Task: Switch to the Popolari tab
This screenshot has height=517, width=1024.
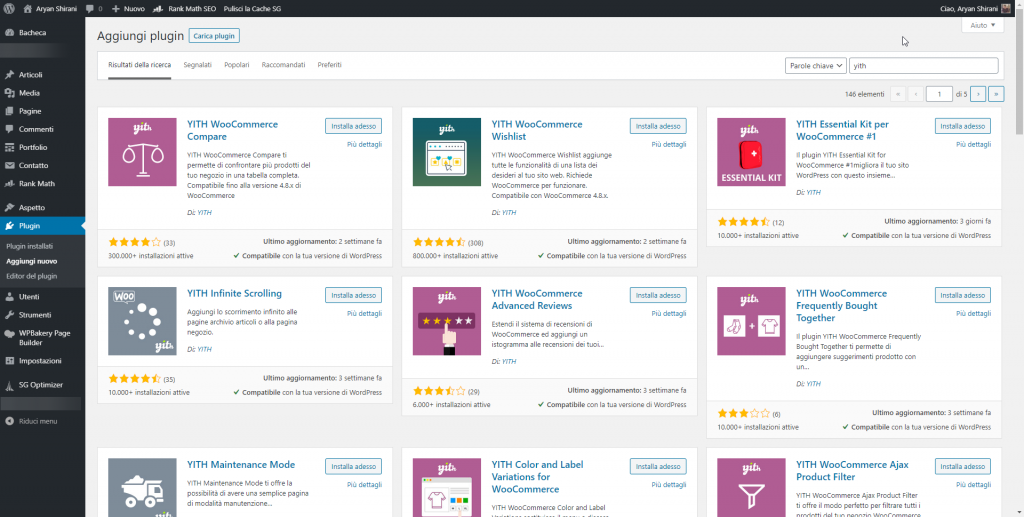Action: click(x=237, y=64)
